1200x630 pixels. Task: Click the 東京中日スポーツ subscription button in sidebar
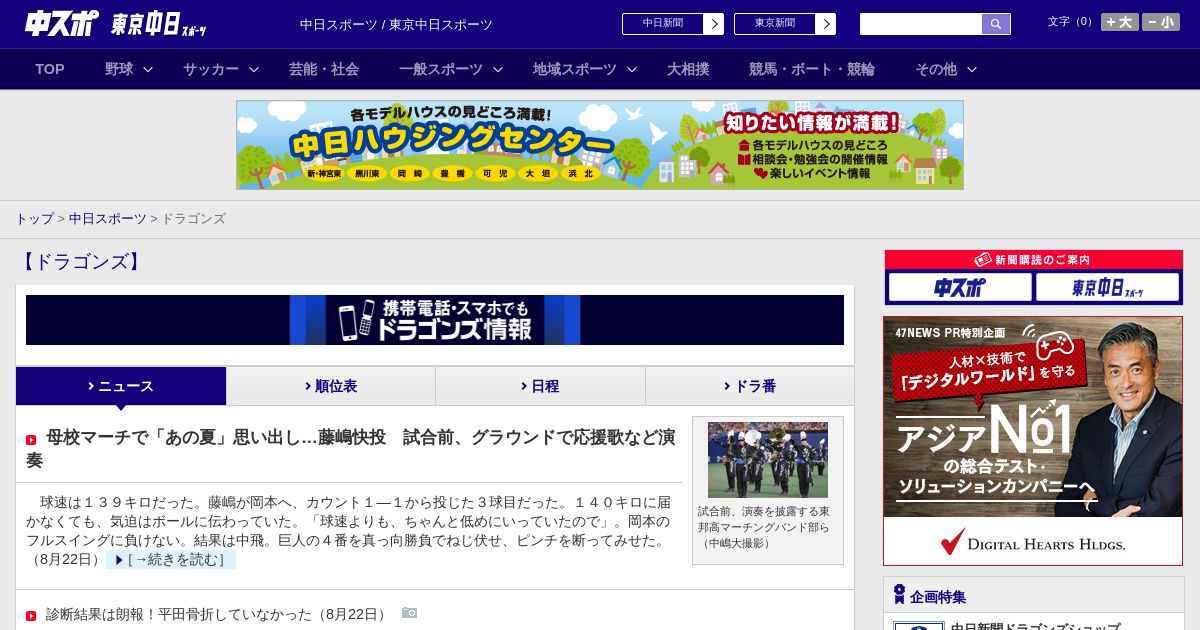click(x=1108, y=288)
